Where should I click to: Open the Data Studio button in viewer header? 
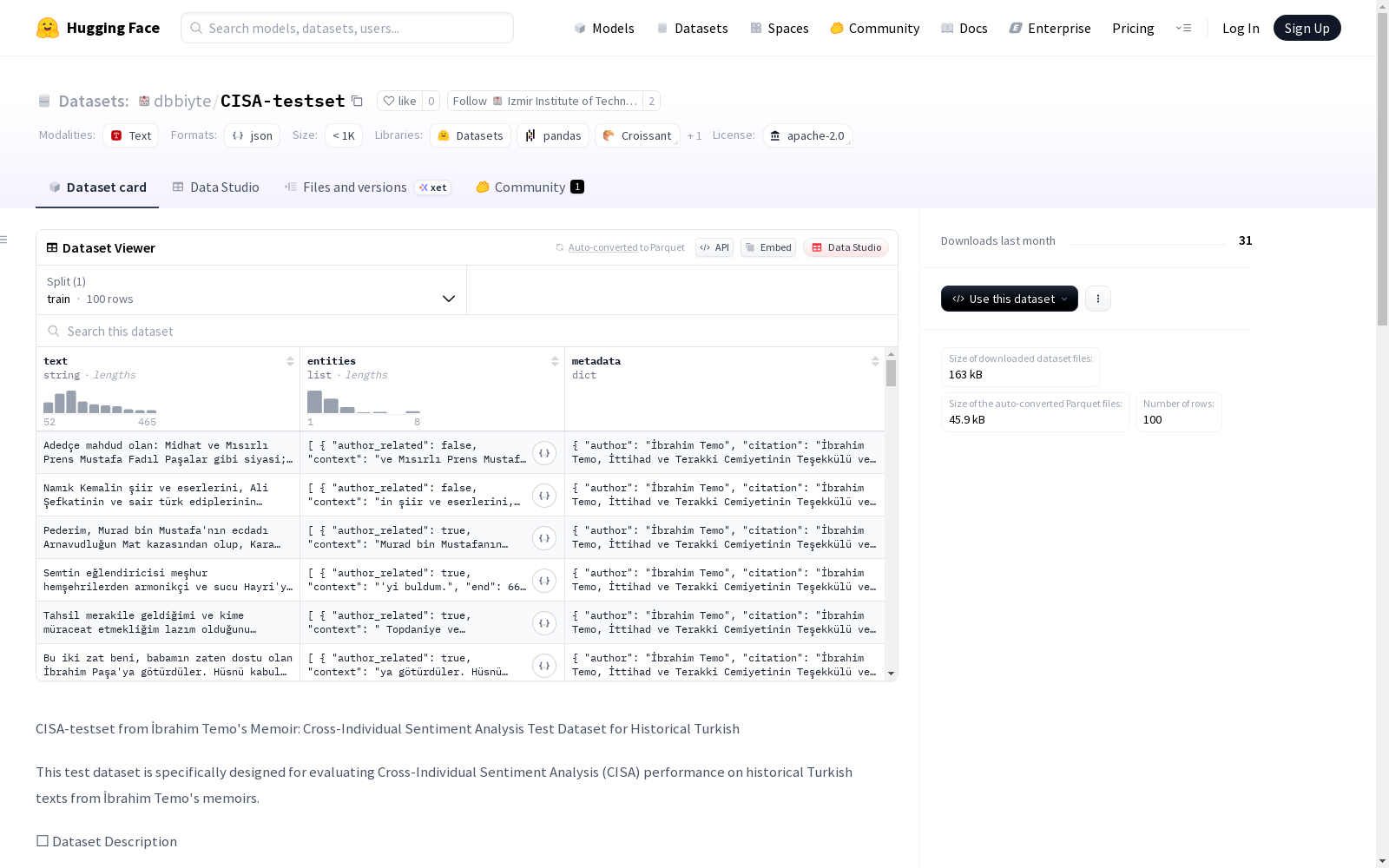point(846,247)
